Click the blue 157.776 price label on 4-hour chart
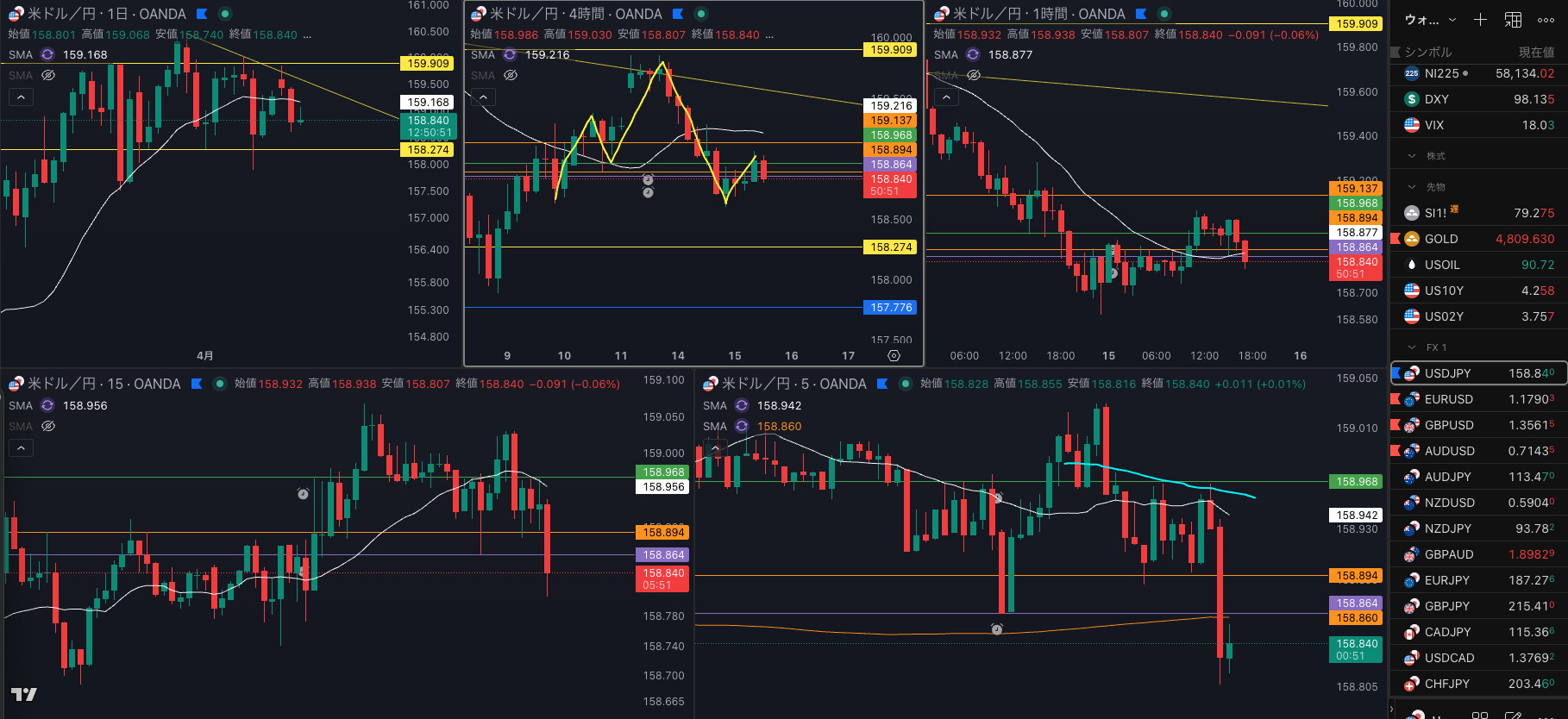Image resolution: width=1568 pixels, height=719 pixels. (x=891, y=308)
